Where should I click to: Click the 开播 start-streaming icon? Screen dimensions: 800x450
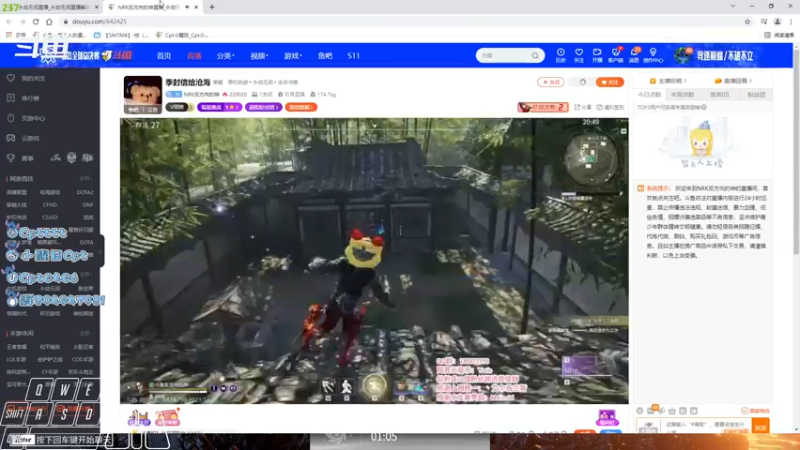point(597,55)
